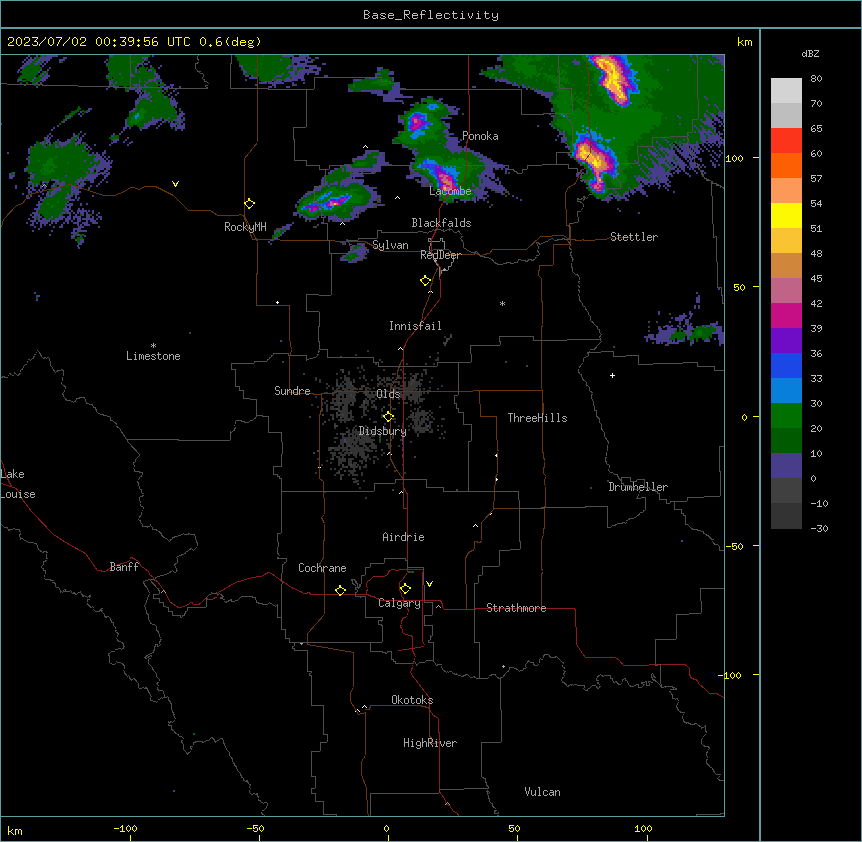Pick the yellow 51-54 dBZ legend swatch

[x=786, y=215]
